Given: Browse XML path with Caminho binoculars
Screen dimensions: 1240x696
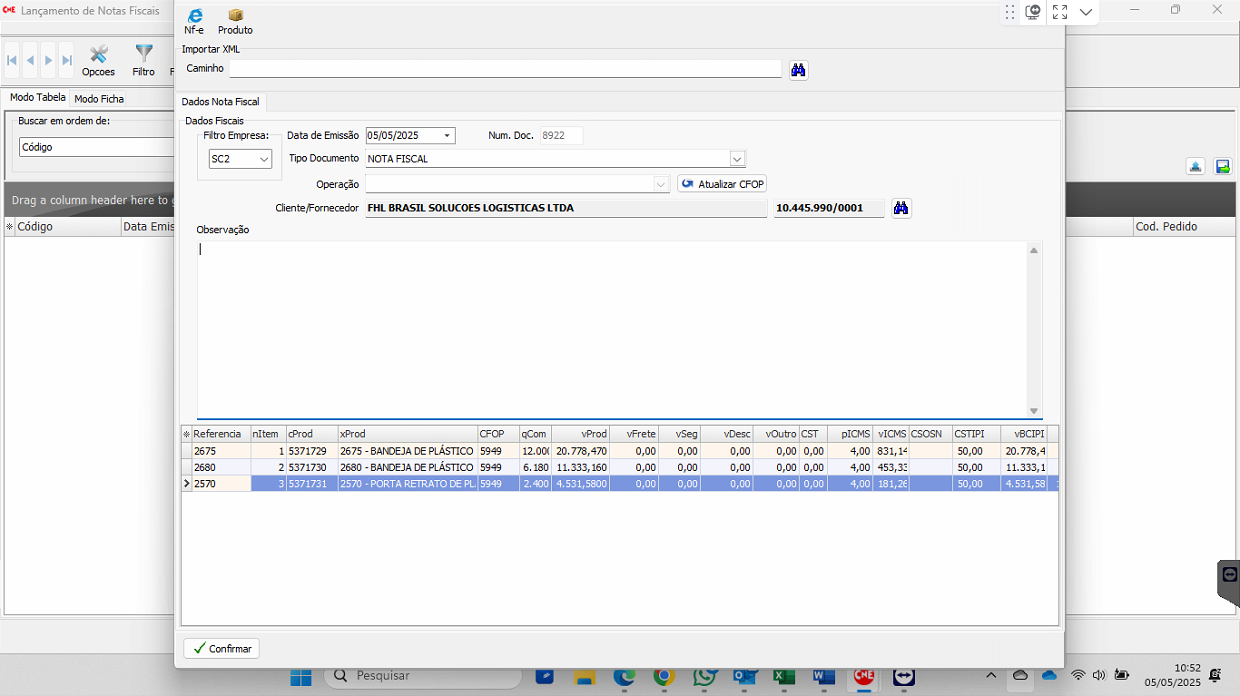Looking at the screenshot, I should click(x=798, y=70).
